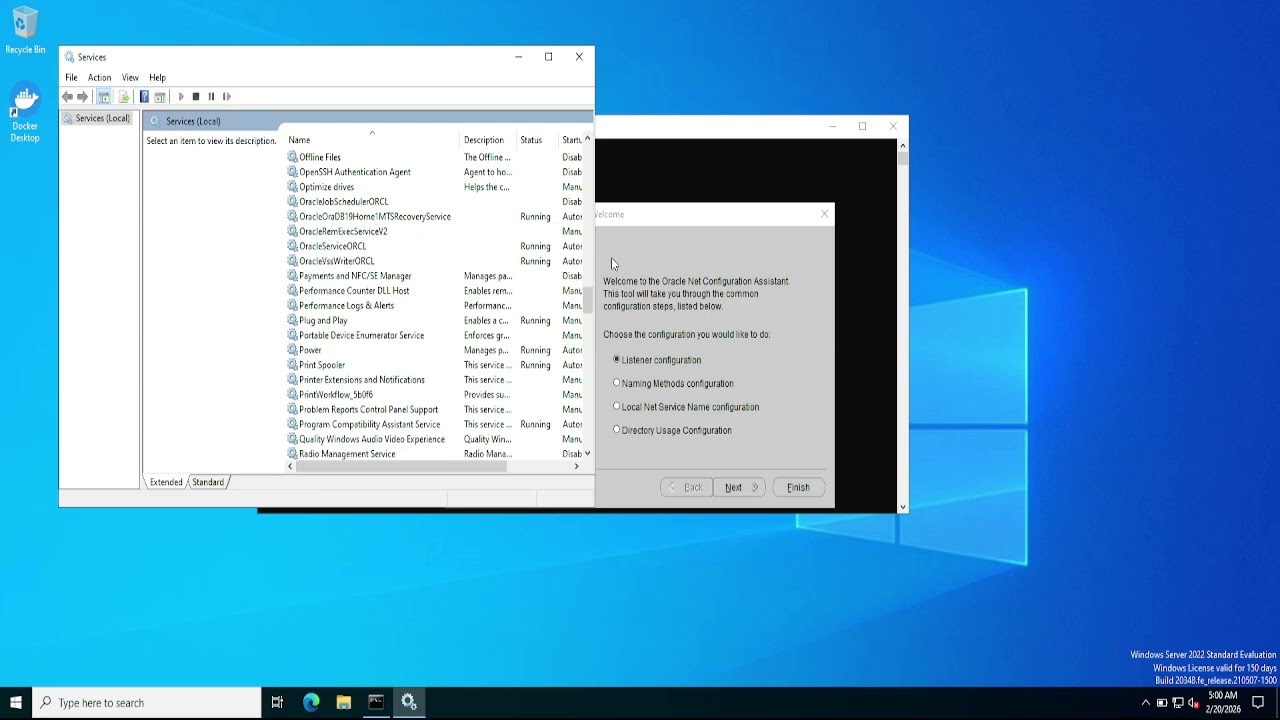This screenshot has width=1280, height=720.
Task: Click the Stop Service square icon
Action: (x=196, y=97)
